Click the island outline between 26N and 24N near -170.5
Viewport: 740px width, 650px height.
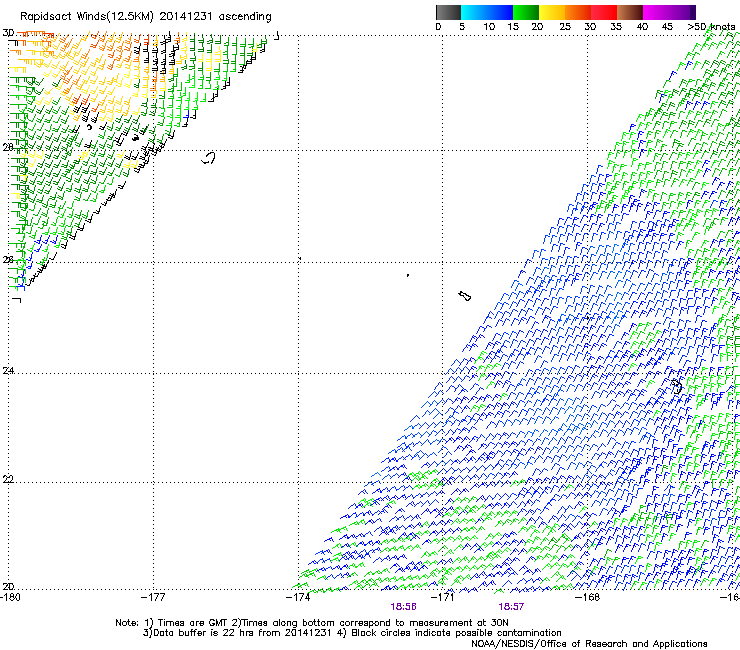pyautogui.click(x=465, y=296)
